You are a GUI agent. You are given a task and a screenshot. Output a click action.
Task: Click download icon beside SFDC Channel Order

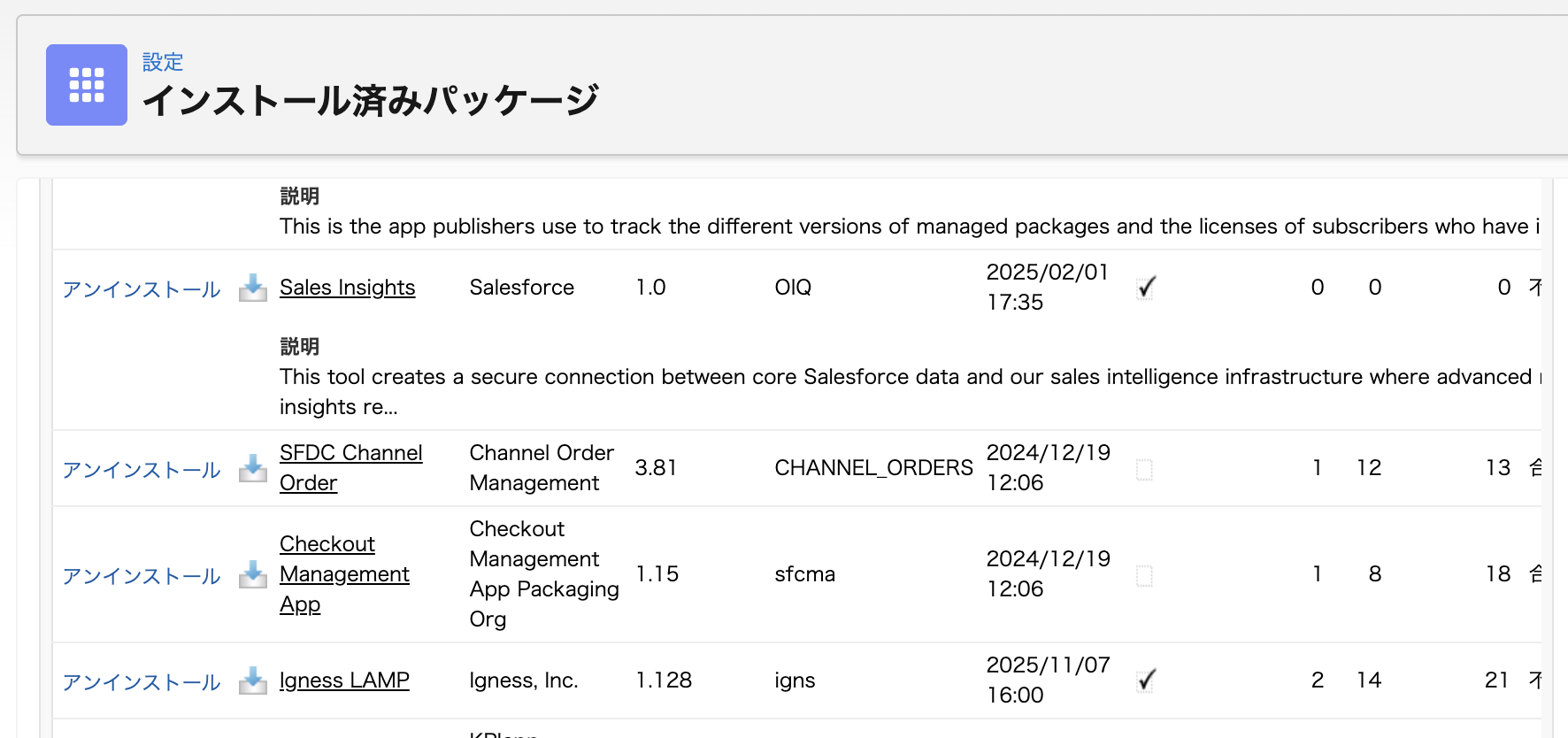(253, 468)
